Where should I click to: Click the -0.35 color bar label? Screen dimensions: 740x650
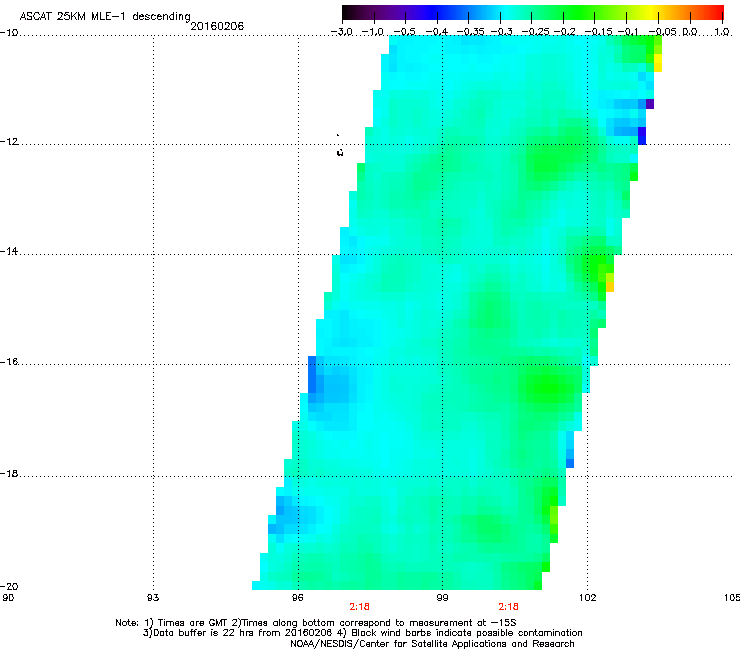(470, 32)
